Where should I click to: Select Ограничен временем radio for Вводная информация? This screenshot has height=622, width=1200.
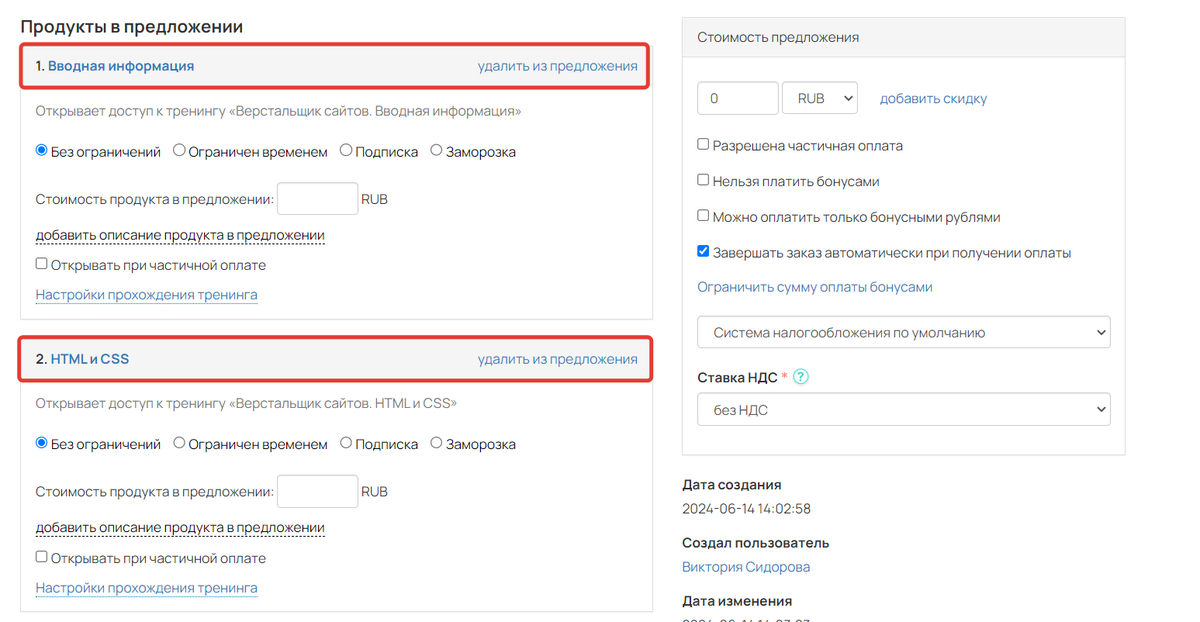coord(179,151)
